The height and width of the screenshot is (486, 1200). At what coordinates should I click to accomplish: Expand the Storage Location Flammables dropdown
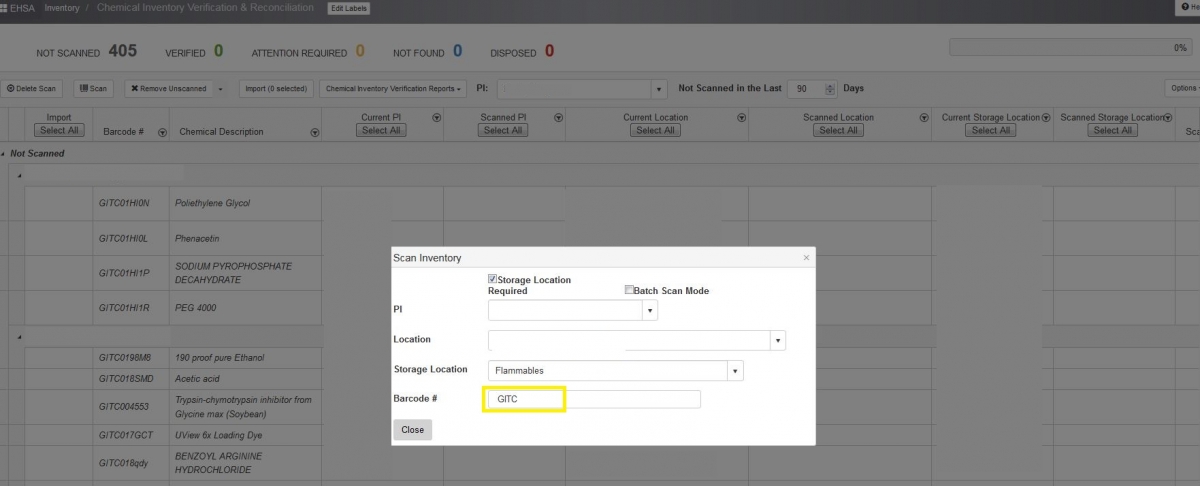[736, 371]
